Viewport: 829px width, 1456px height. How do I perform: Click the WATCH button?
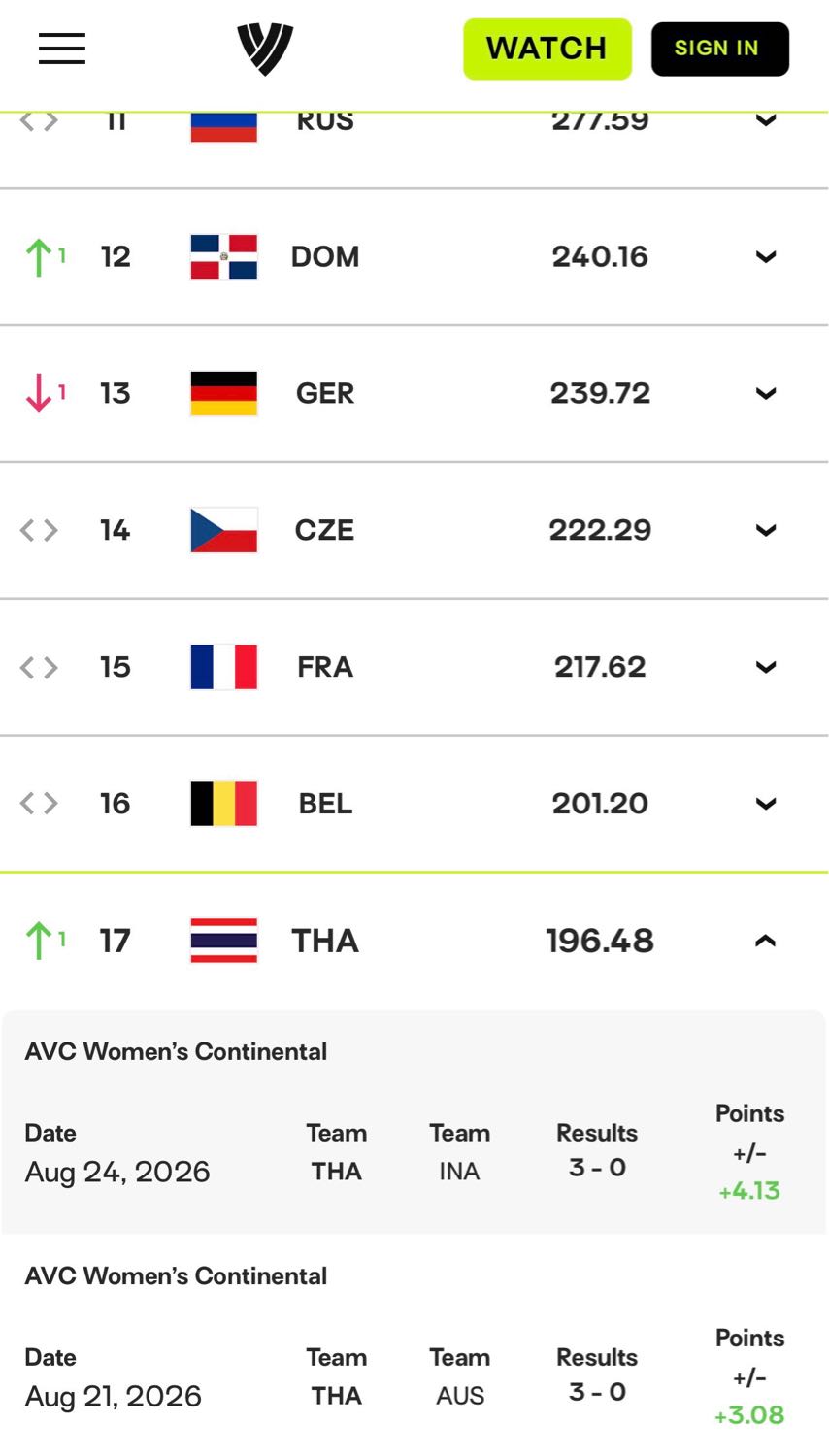[547, 49]
